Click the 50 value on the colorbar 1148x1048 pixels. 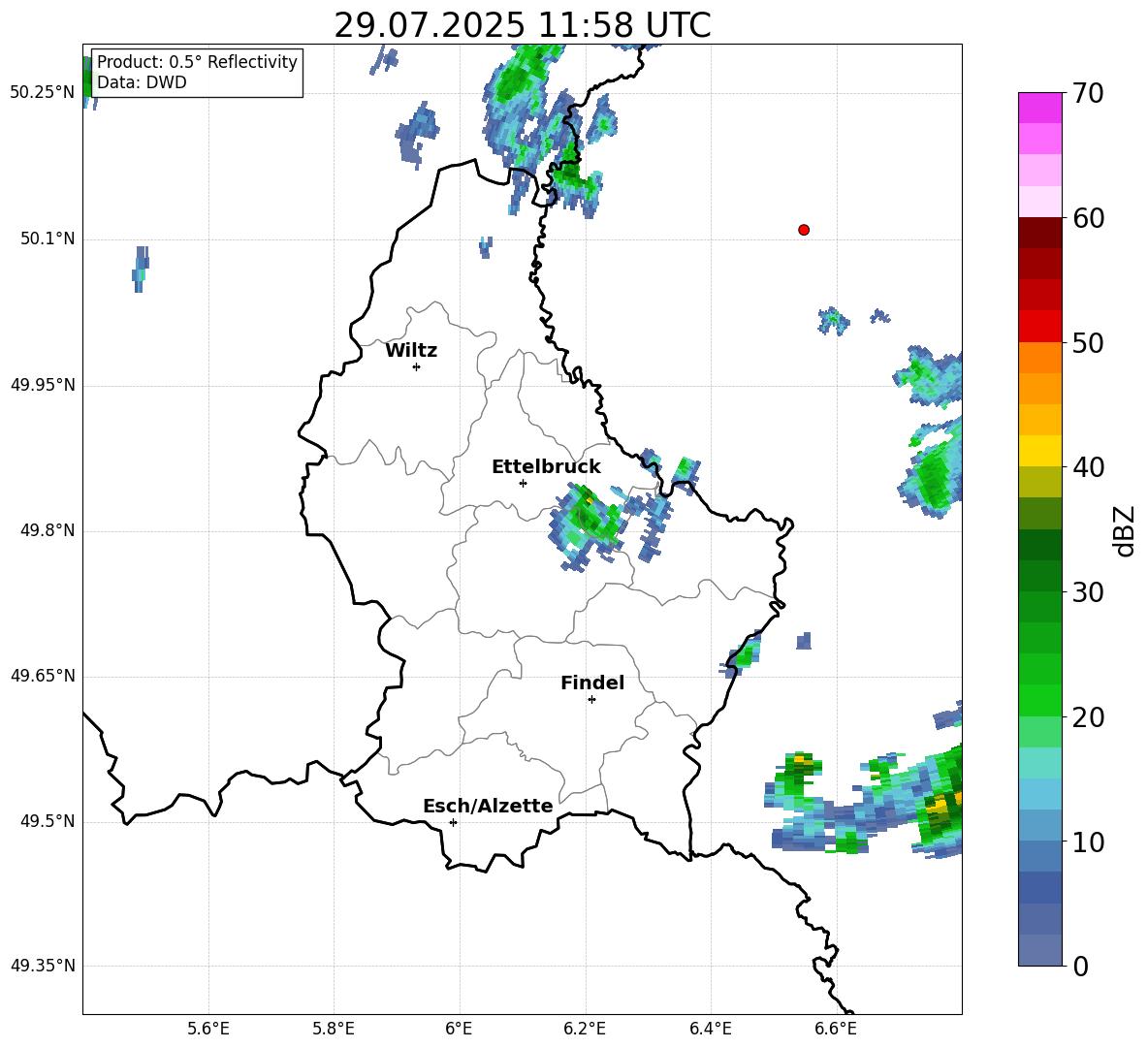click(x=1088, y=342)
